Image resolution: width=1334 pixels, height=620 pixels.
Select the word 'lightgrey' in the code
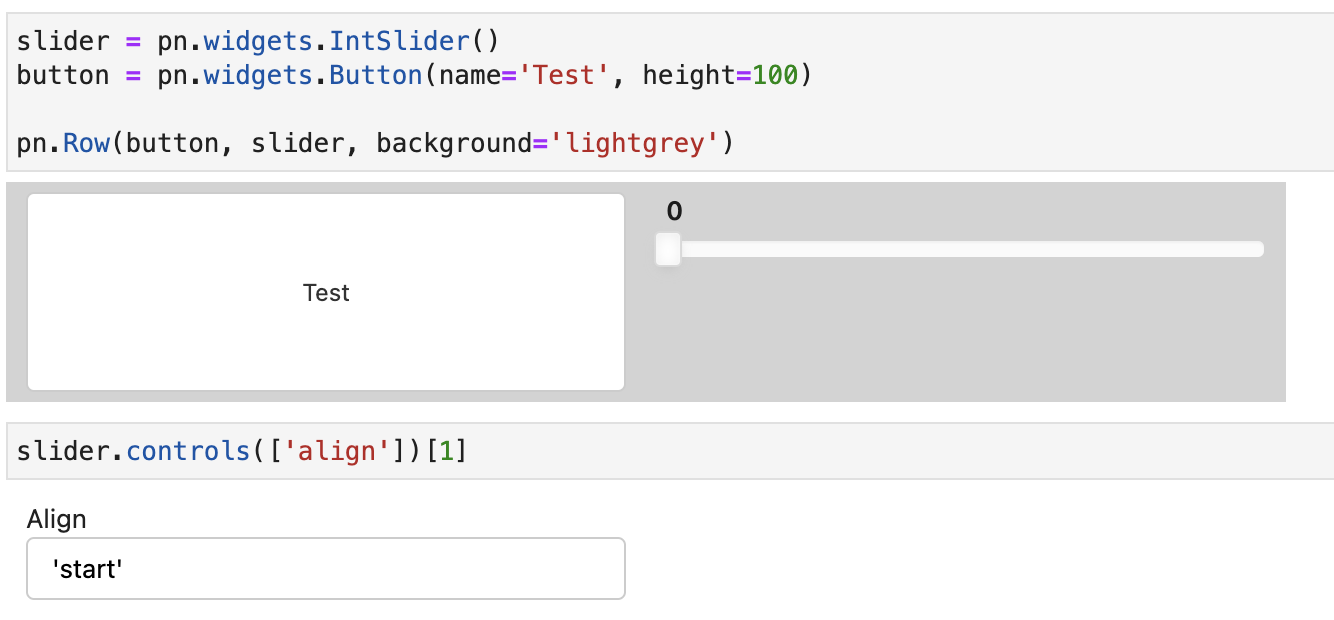click(636, 142)
